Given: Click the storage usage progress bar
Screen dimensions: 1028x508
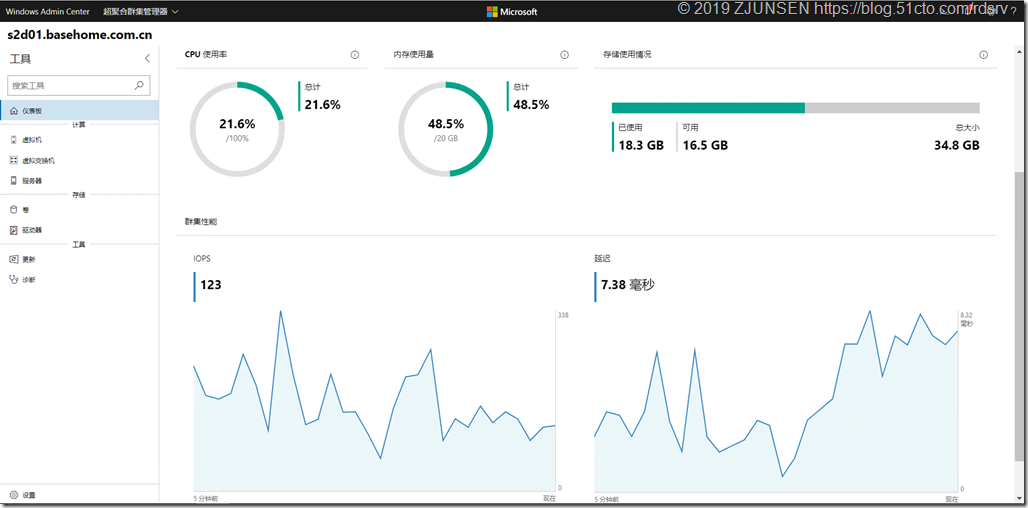Looking at the screenshot, I should pyautogui.click(x=795, y=108).
